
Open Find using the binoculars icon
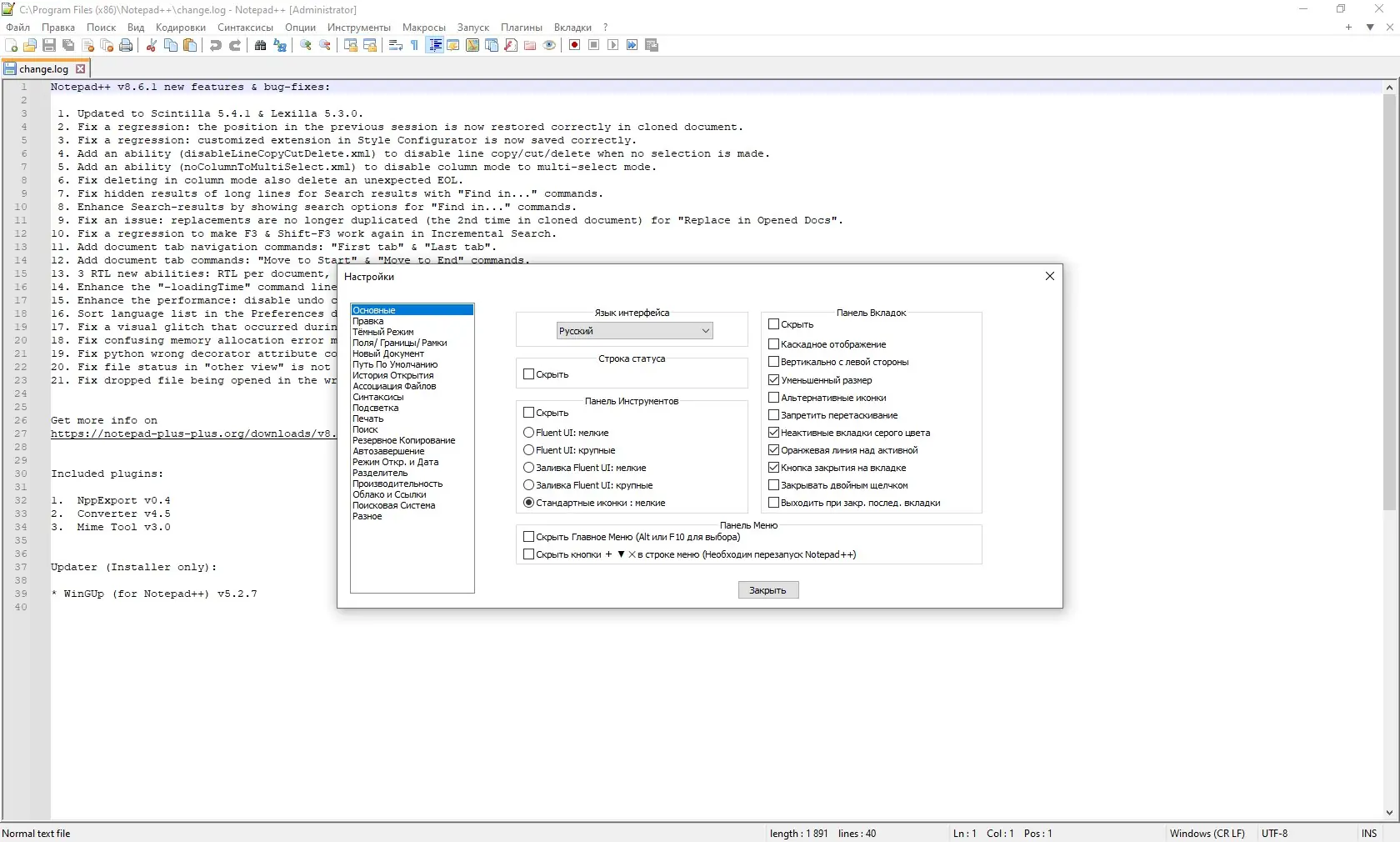click(261, 45)
